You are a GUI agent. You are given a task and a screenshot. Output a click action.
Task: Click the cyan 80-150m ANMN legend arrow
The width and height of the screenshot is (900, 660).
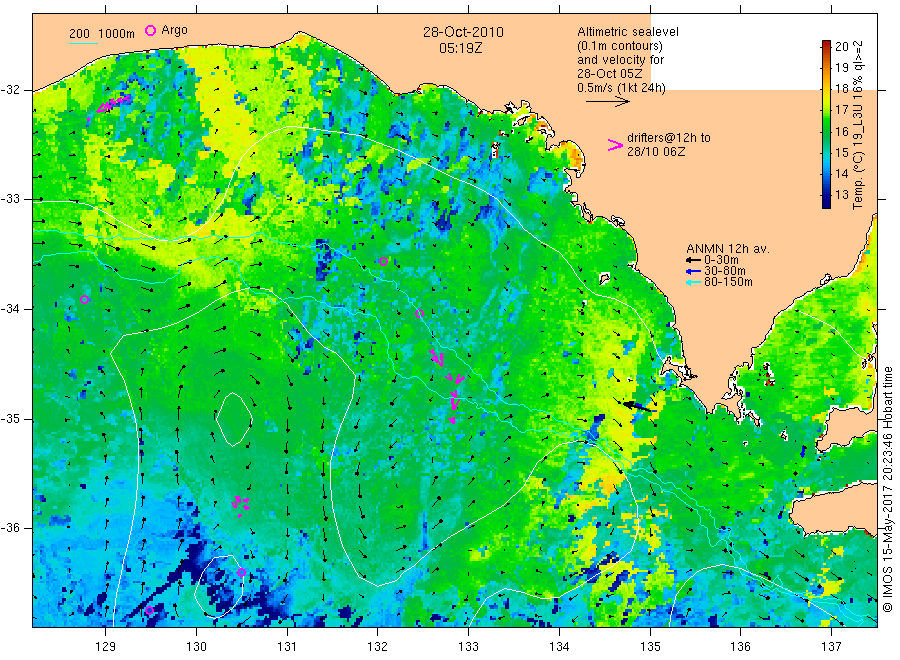[694, 282]
